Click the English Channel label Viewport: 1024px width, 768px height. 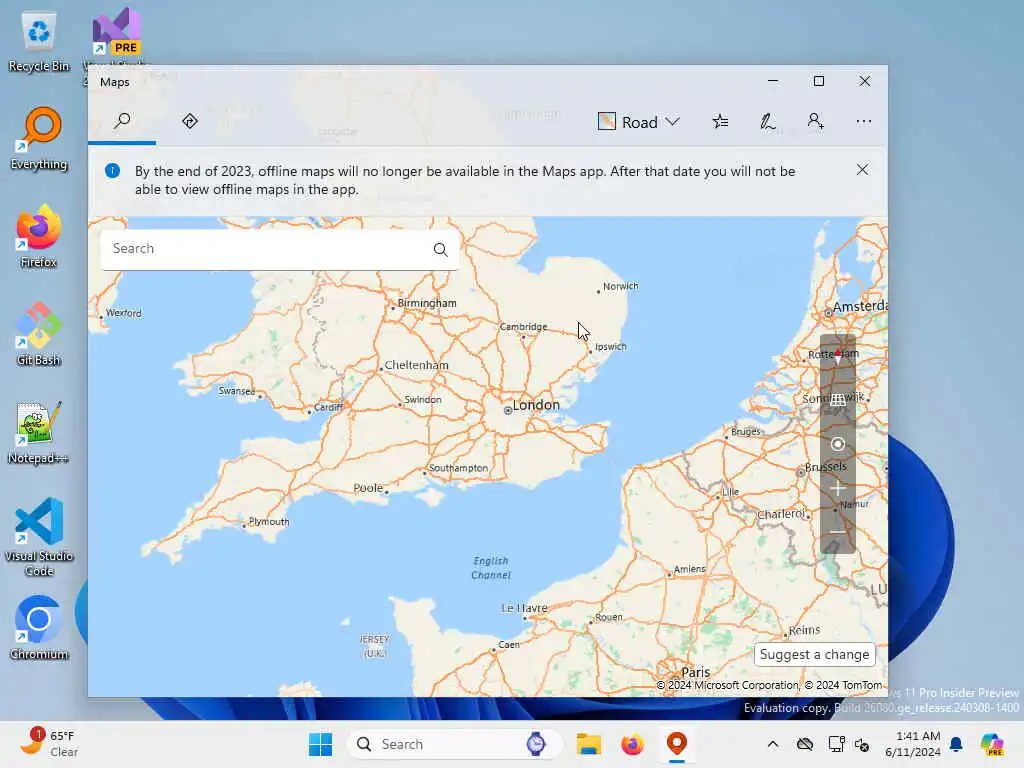pyautogui.click(x=491, y=568)
